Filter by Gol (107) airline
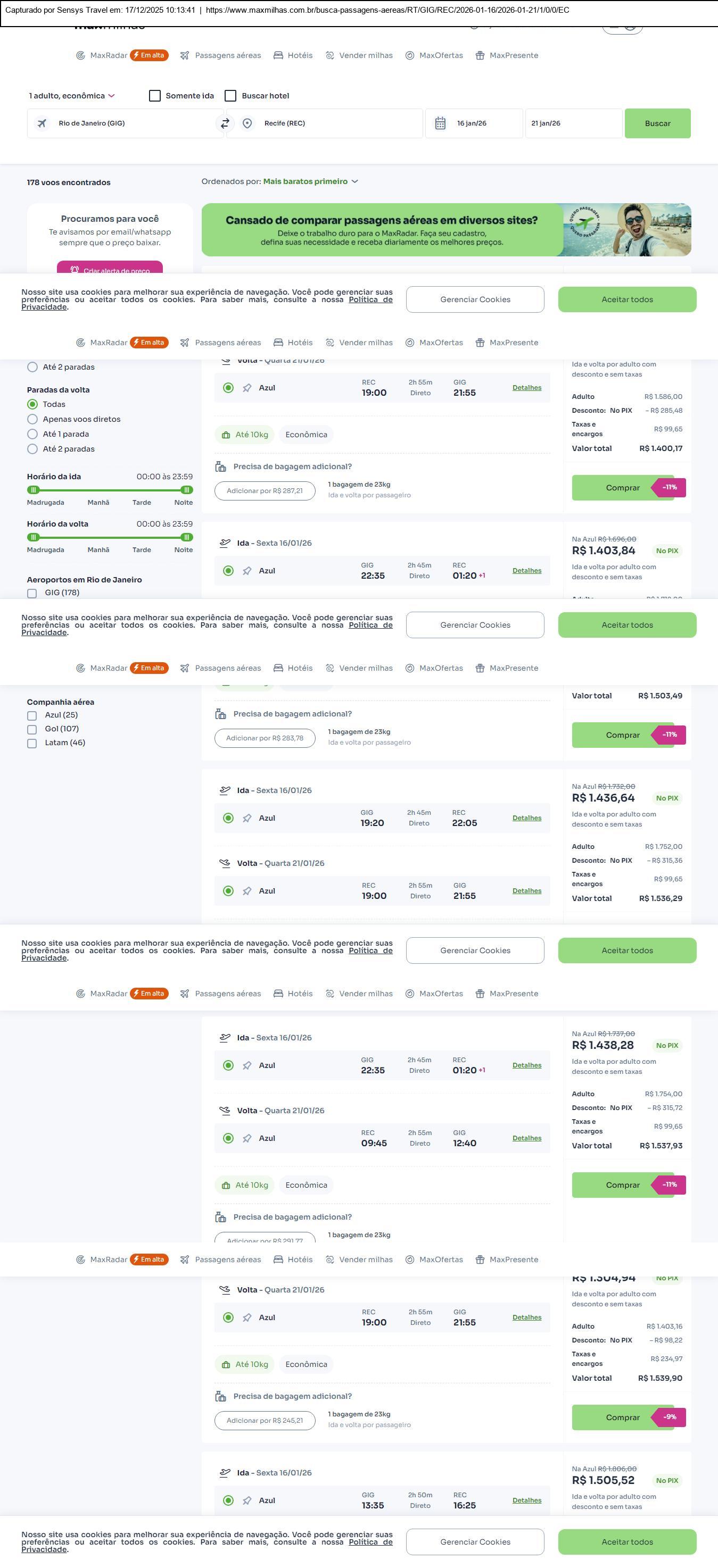 (32, 729)
